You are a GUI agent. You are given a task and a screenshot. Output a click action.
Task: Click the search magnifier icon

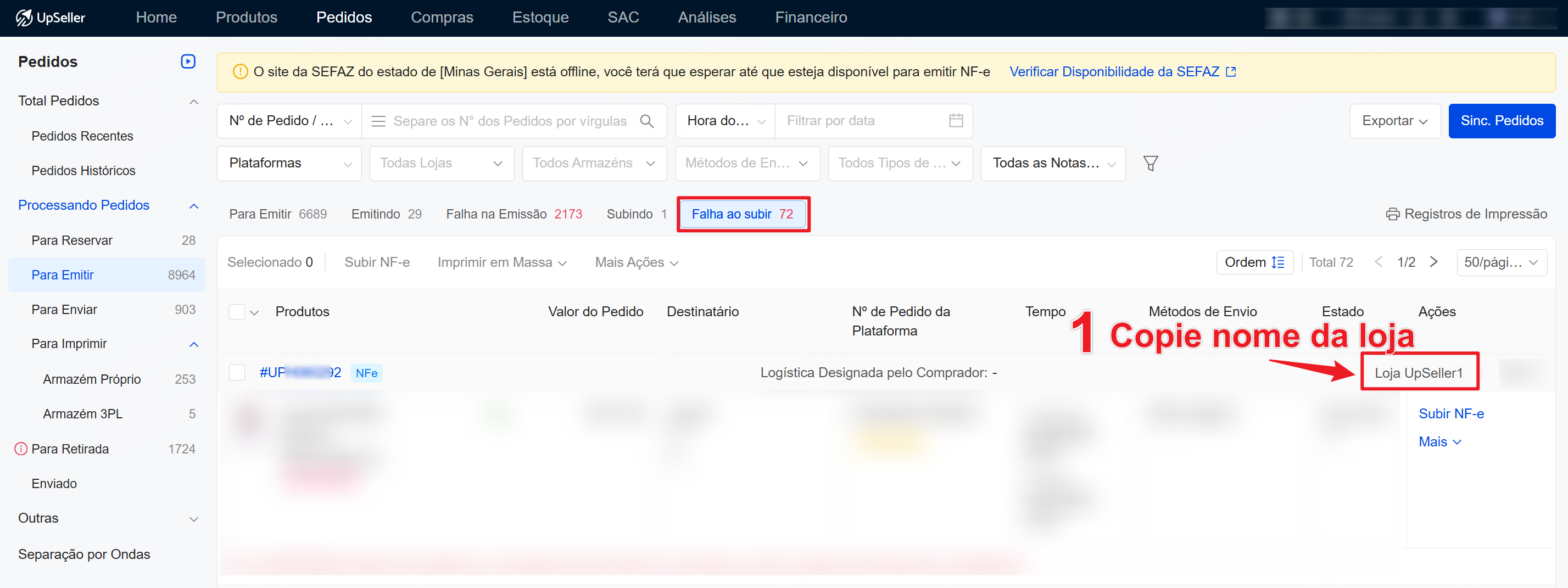(x=646, y=121)
